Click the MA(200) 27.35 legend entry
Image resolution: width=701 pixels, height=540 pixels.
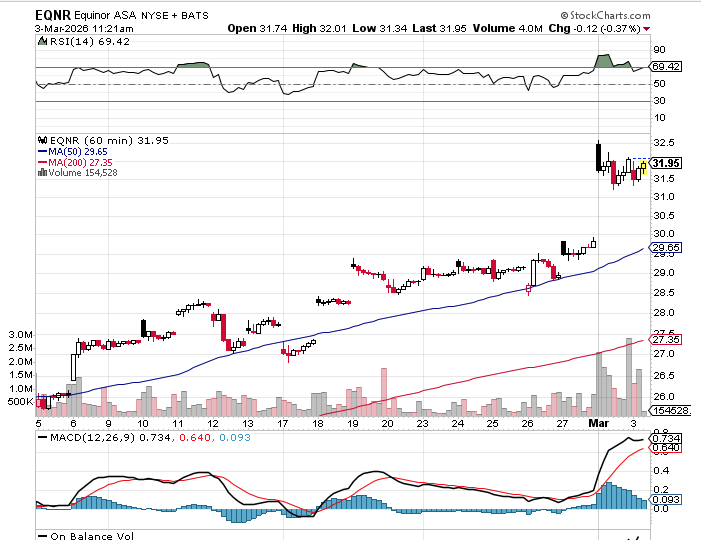coord(75,163)
